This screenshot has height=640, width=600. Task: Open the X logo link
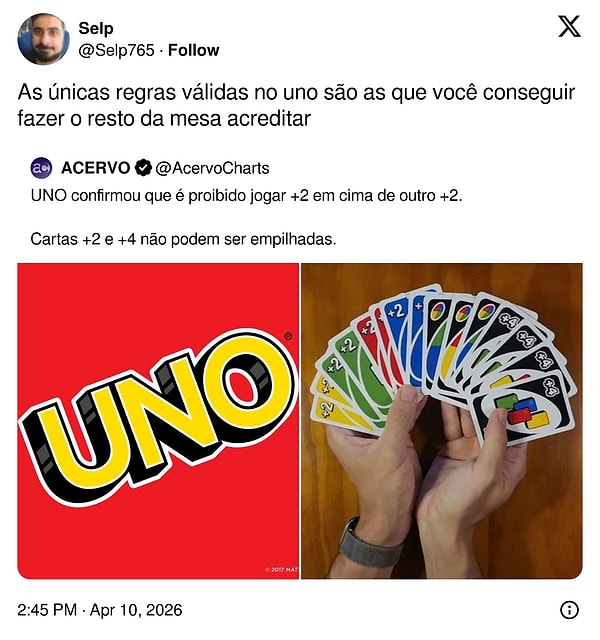click(569, 27)
